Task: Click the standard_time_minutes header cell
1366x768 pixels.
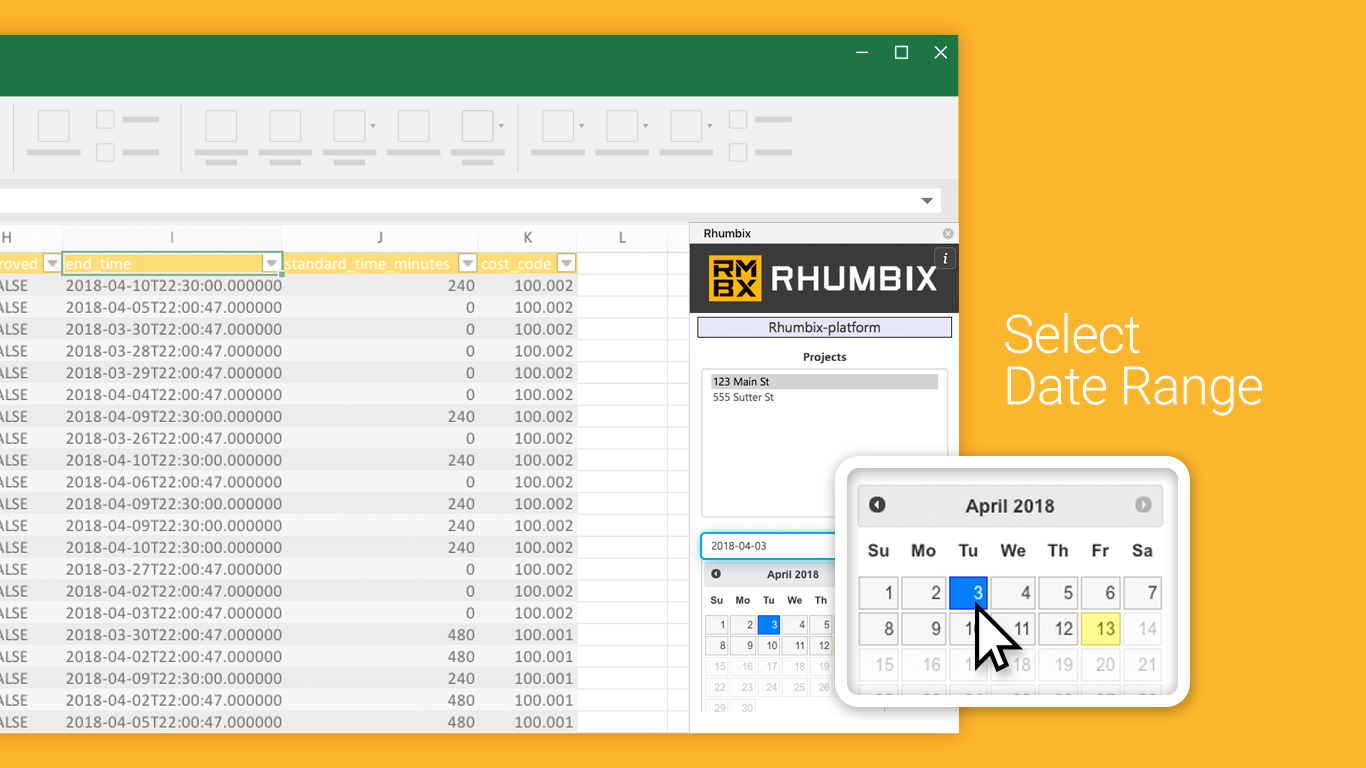Action: [380, 264]
